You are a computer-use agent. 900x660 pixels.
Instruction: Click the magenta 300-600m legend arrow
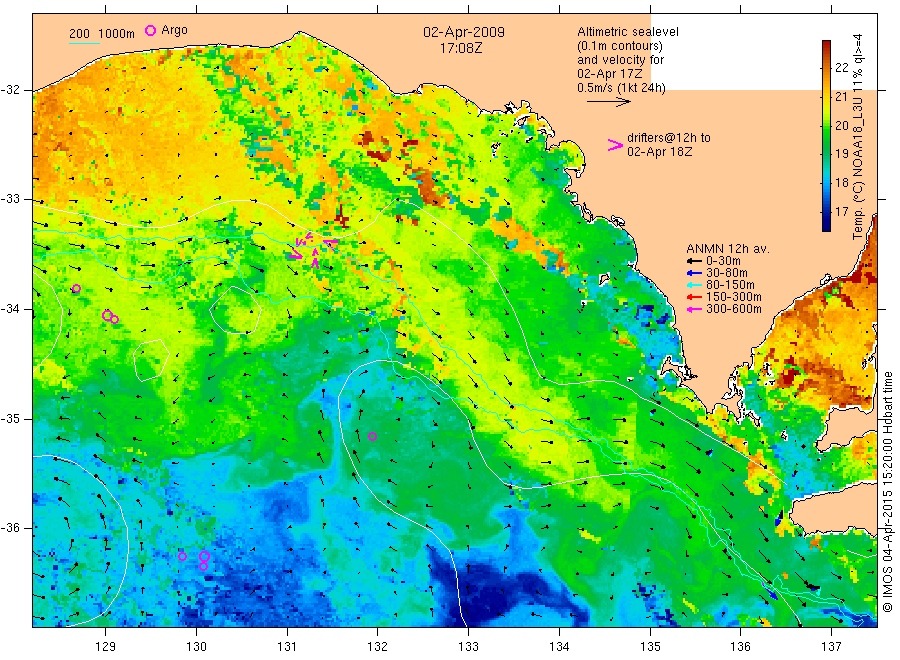tap(694, 309)
